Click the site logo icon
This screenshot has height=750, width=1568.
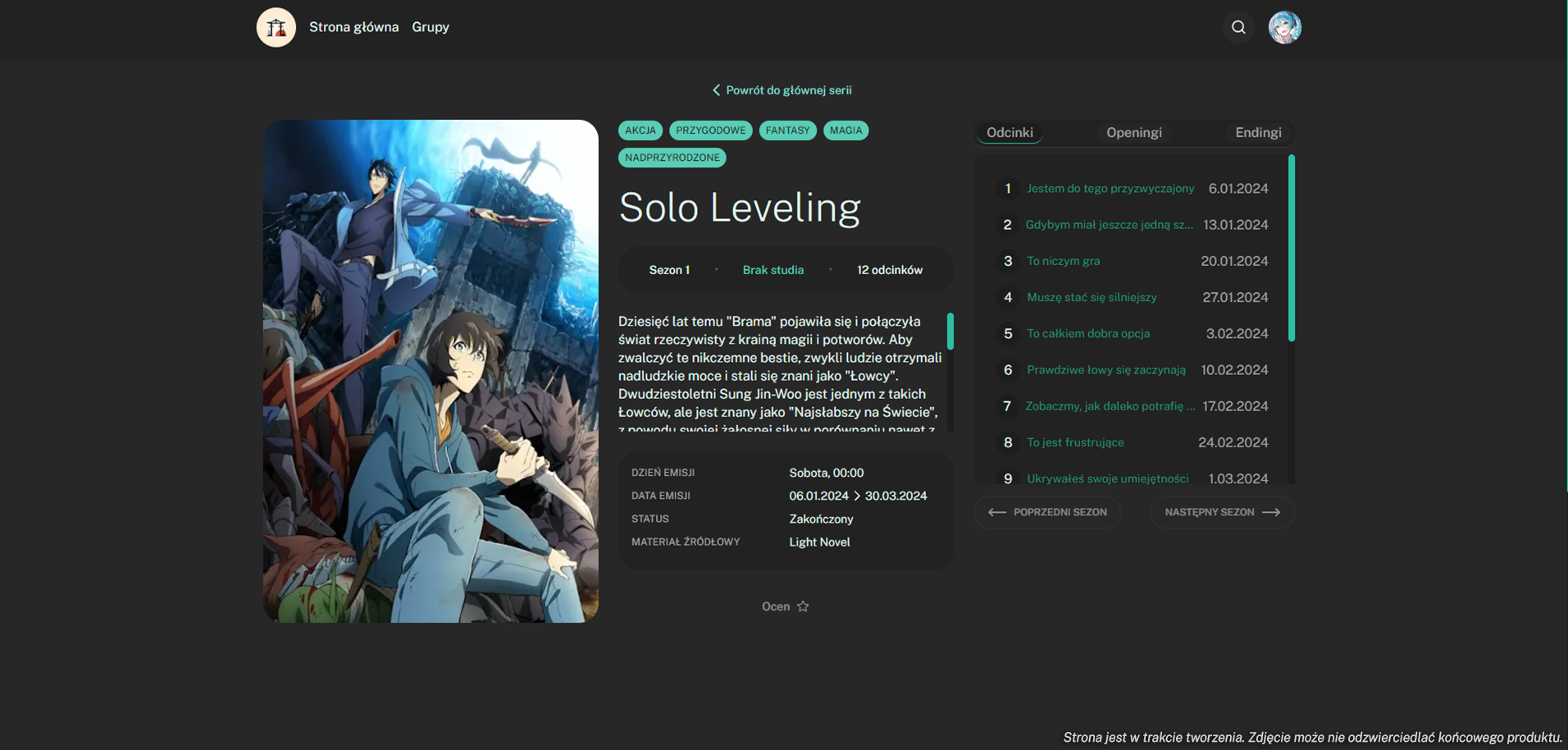click(276, 27)
